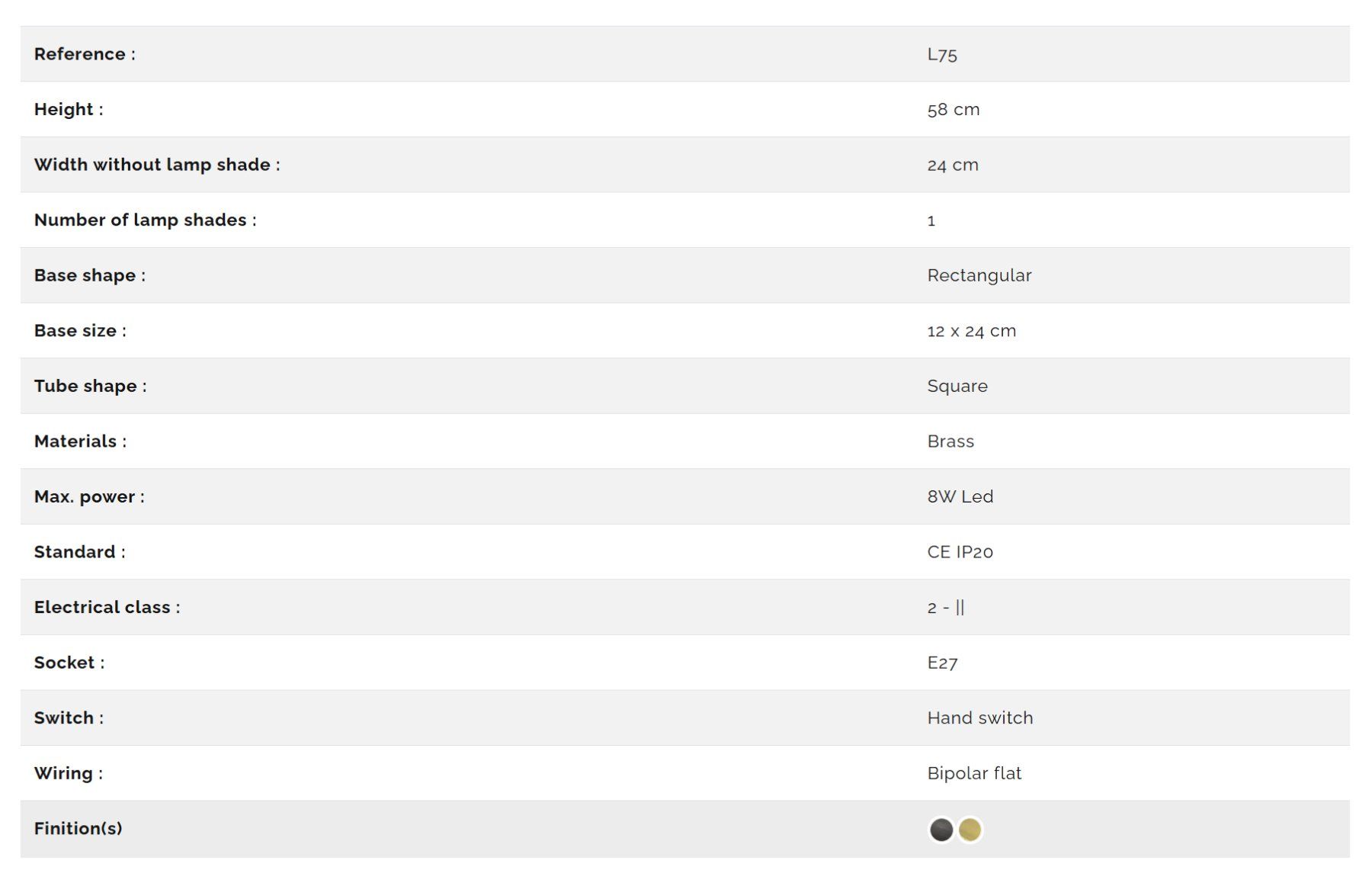Click the Square tube shape value

[957, 386]
